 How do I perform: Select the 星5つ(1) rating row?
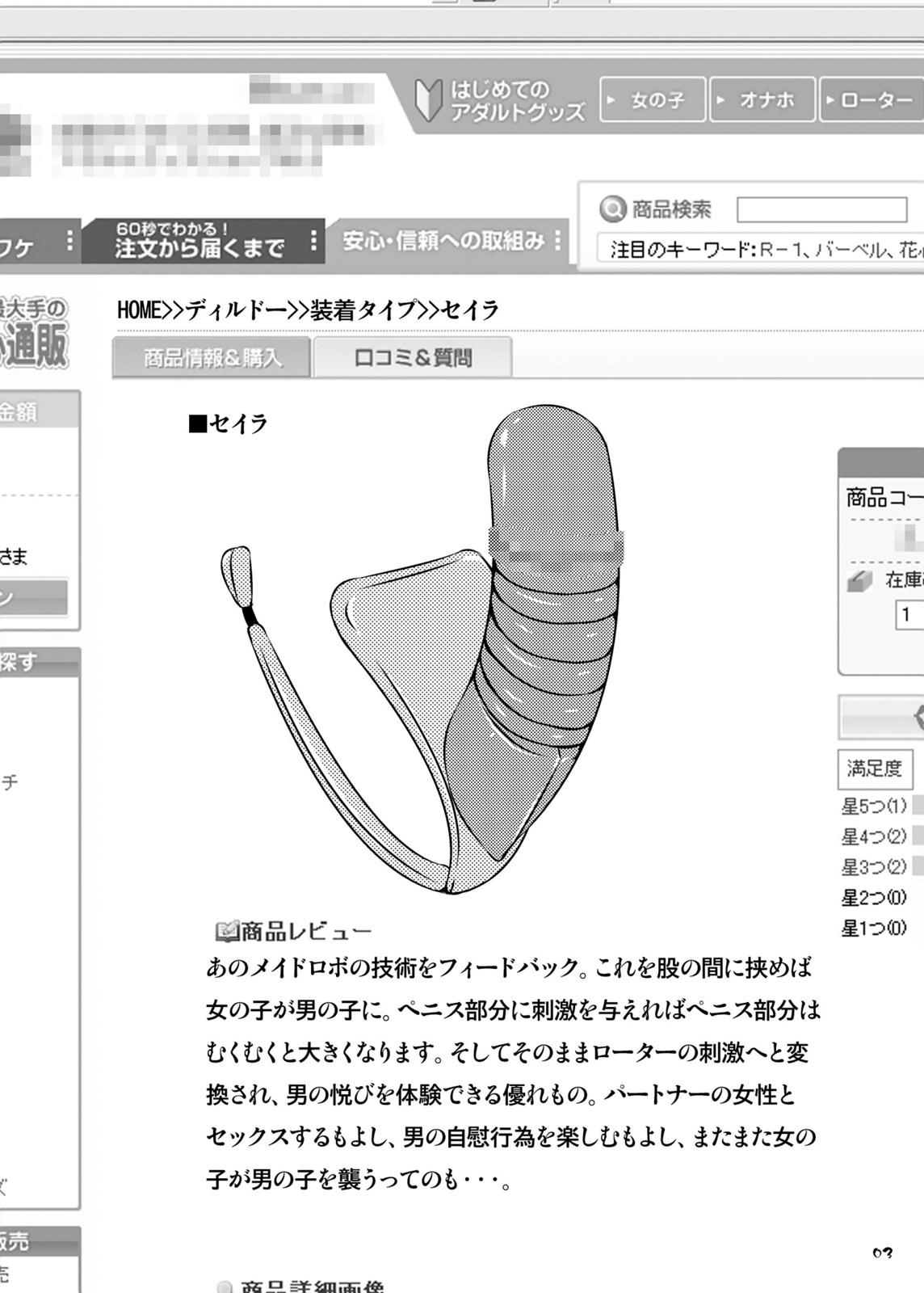[x=875, y=806]
